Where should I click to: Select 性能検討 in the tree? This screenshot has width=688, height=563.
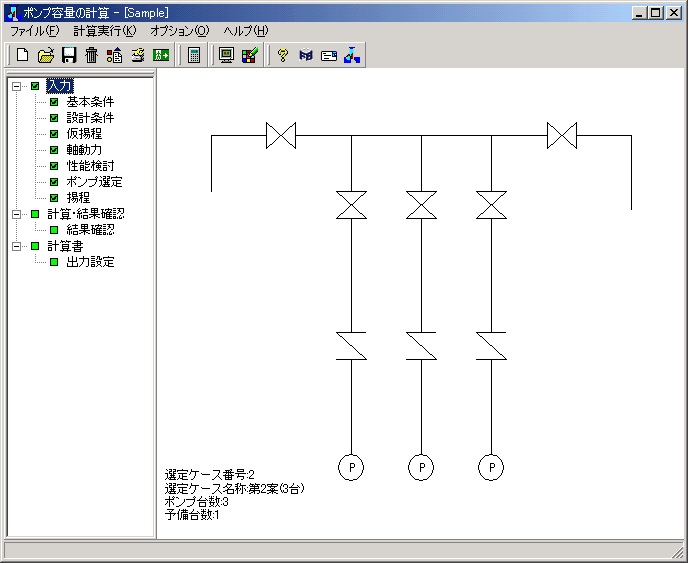90,166
